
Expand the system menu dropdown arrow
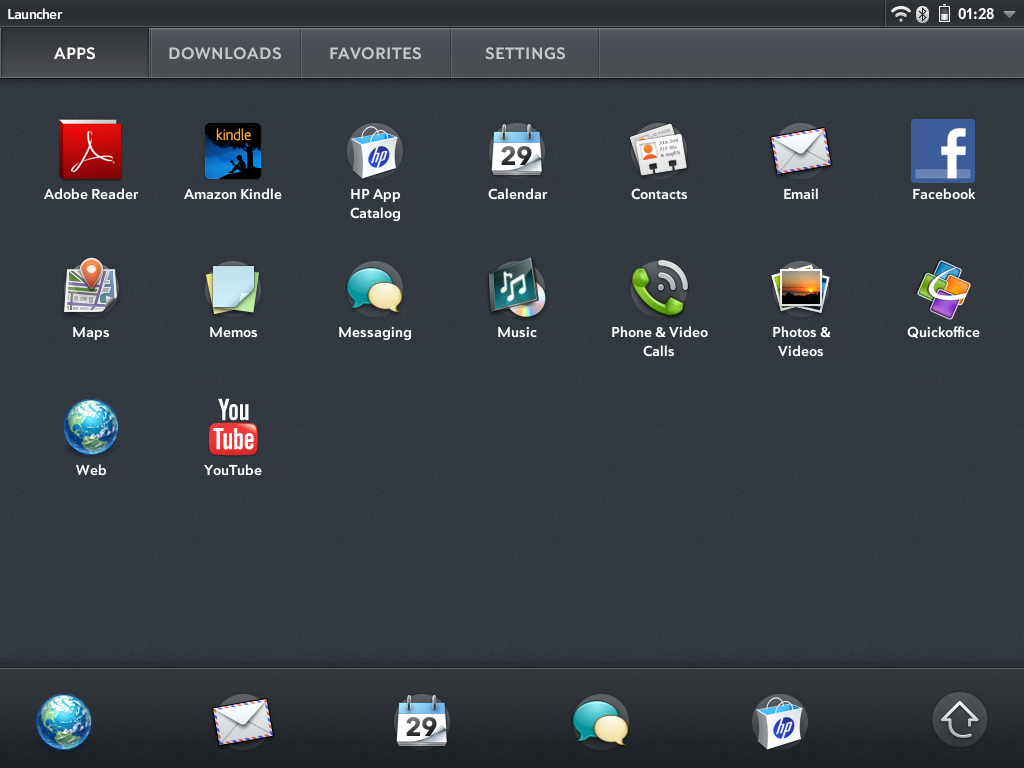pos(1009,14)
